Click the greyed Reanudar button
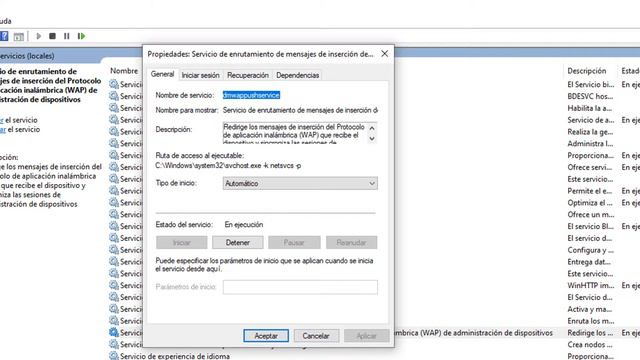The height and width of the screenshot is (360, 640). 351,242
